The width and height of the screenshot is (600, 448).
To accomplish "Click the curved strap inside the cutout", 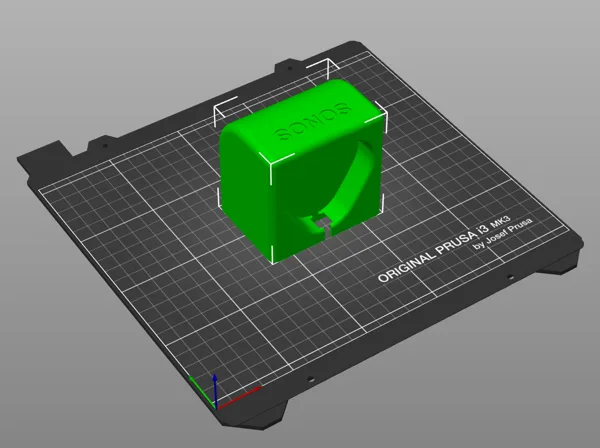I will point(352,178).
